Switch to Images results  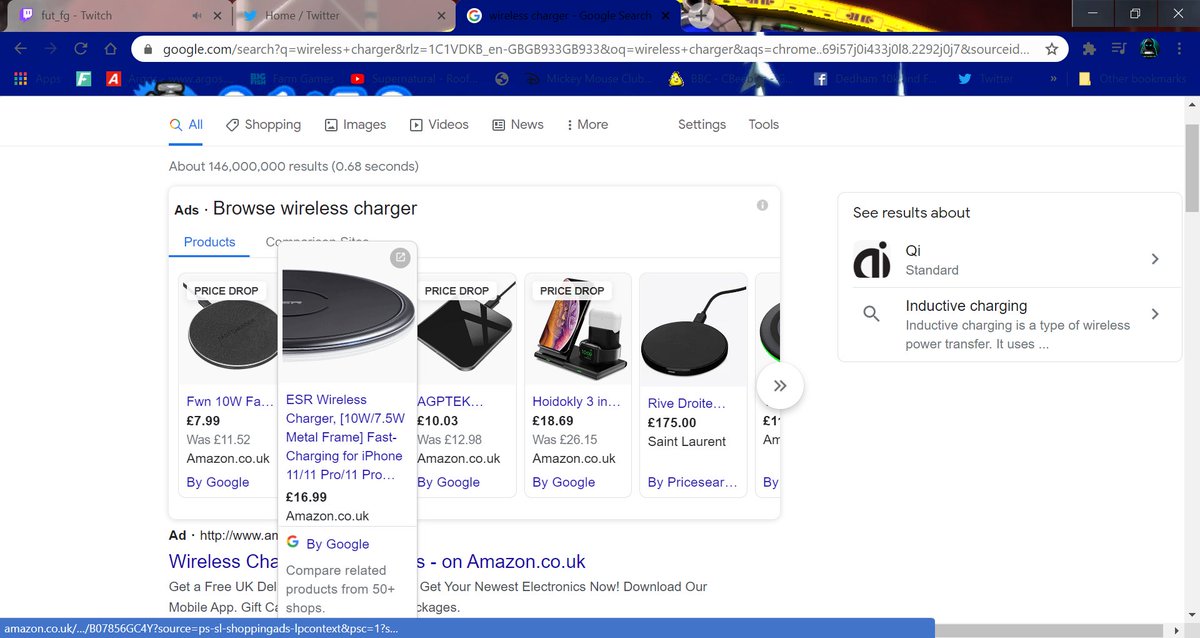[x=355, y=125]
